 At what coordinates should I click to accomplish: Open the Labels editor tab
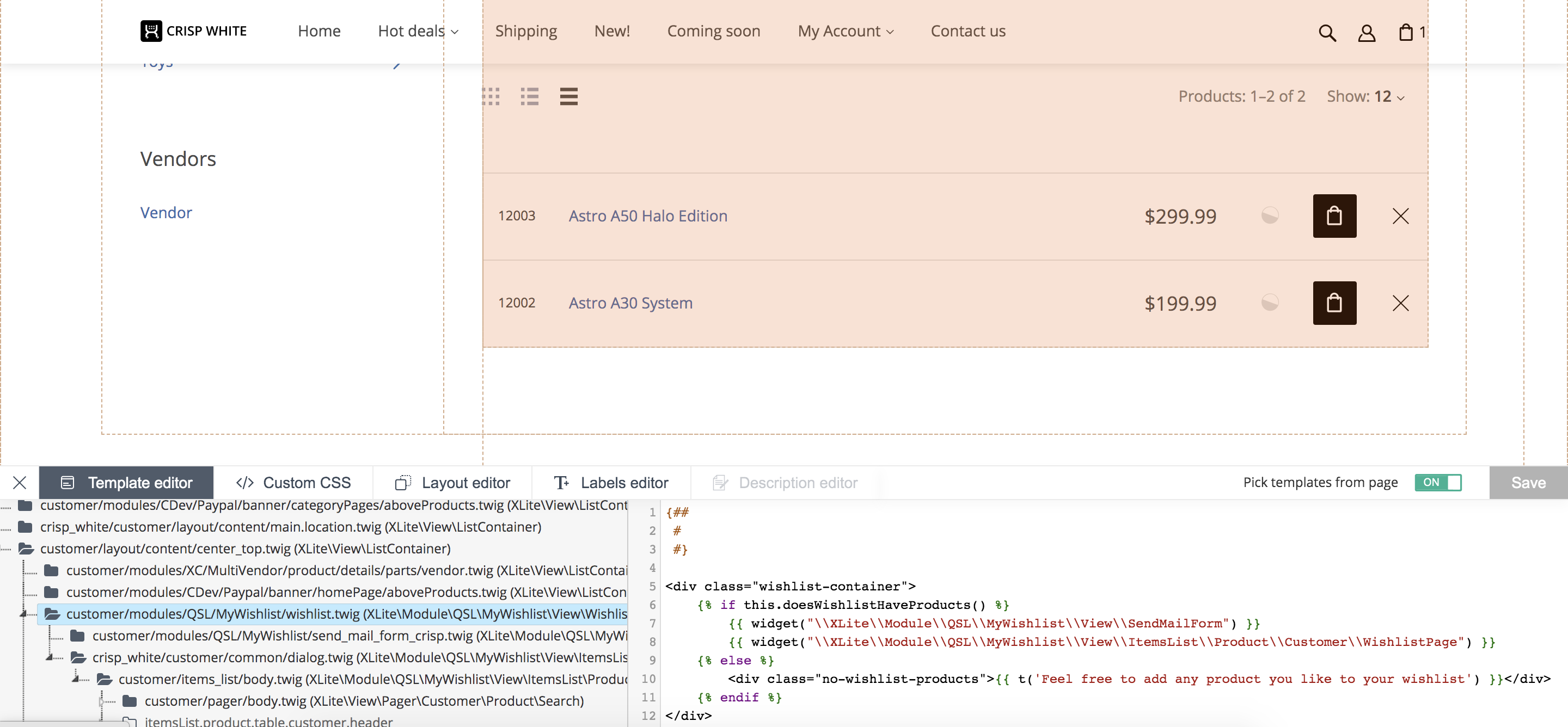click(611, 483)
